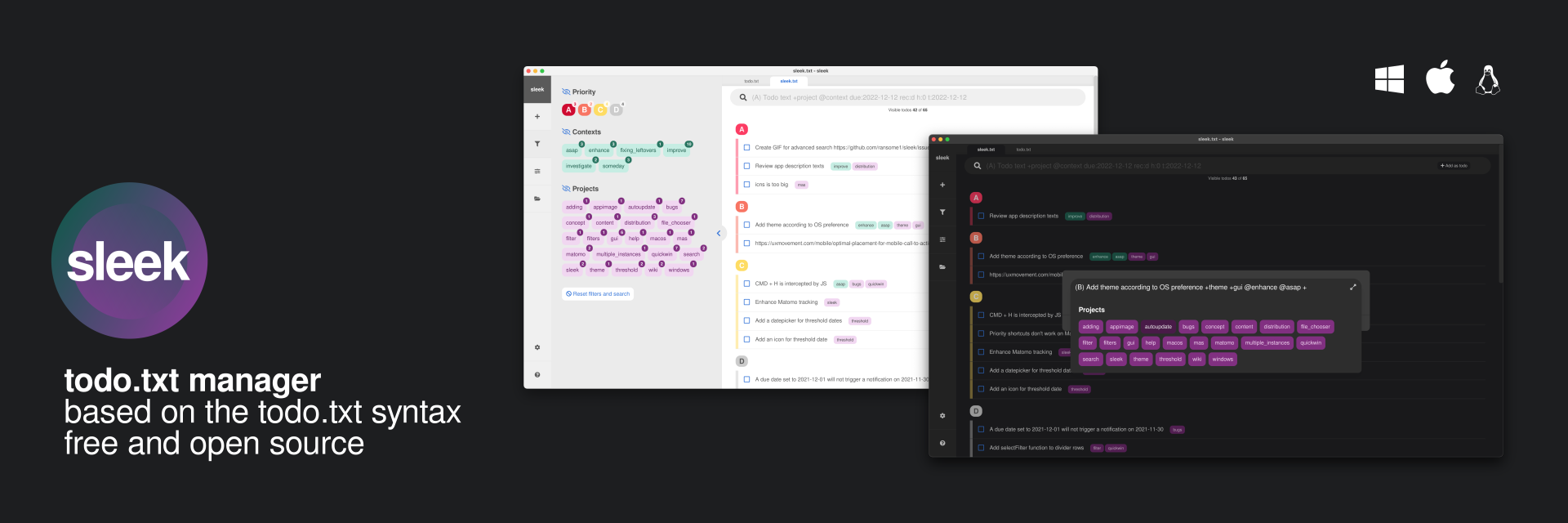Screen dimensions: 1568x523
Task: Filter by 'asap' context in filter drawer
Action: pyautogui.click(x=572, y=150)
